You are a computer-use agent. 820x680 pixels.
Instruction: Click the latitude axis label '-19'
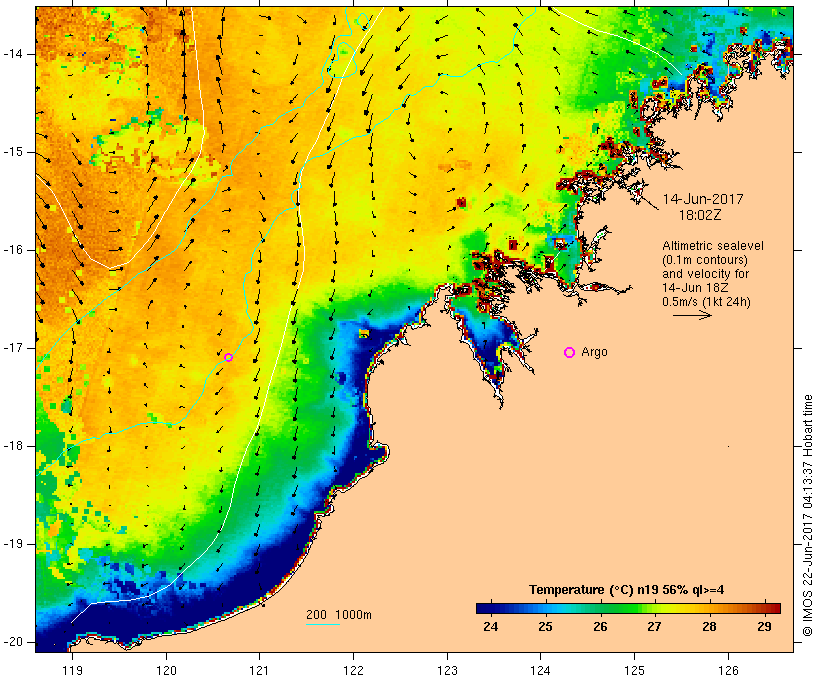pos(13,544)
